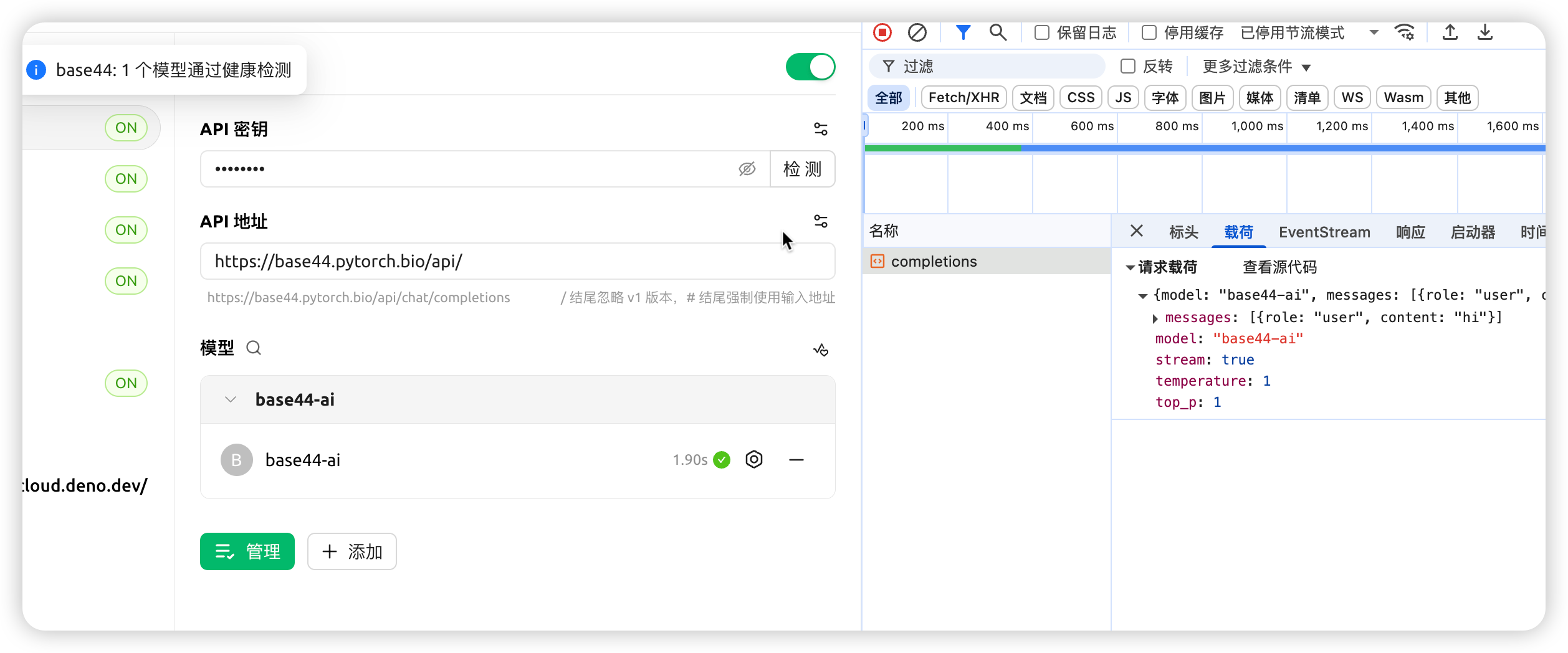Click the API 地址 input field
This screenshot has height=653, width=1568.
(517, 262)
